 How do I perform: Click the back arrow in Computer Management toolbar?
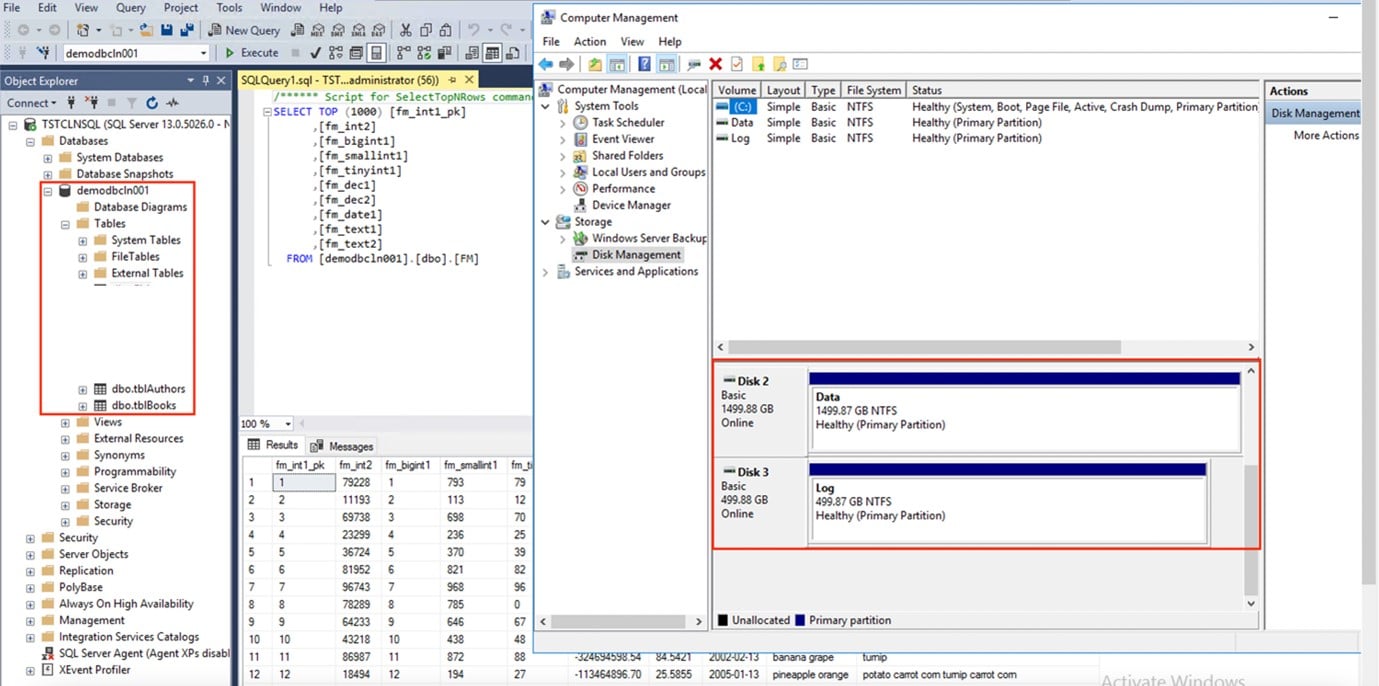pos(545,64)
